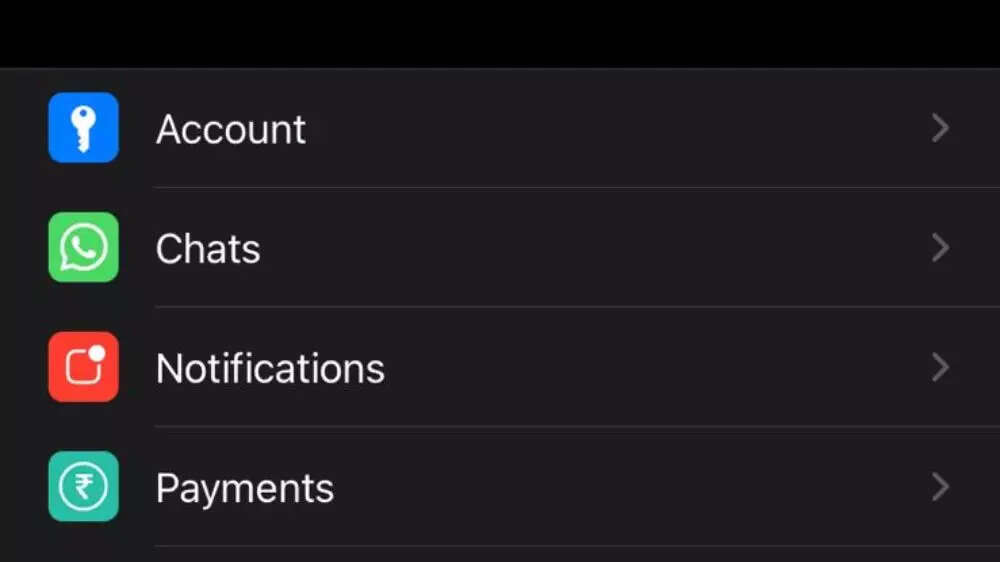Image resolution: width=1000 pixels, height=562 pixels.
Task: Click the divider line between Account and Chats
Action: pos(560,187)
